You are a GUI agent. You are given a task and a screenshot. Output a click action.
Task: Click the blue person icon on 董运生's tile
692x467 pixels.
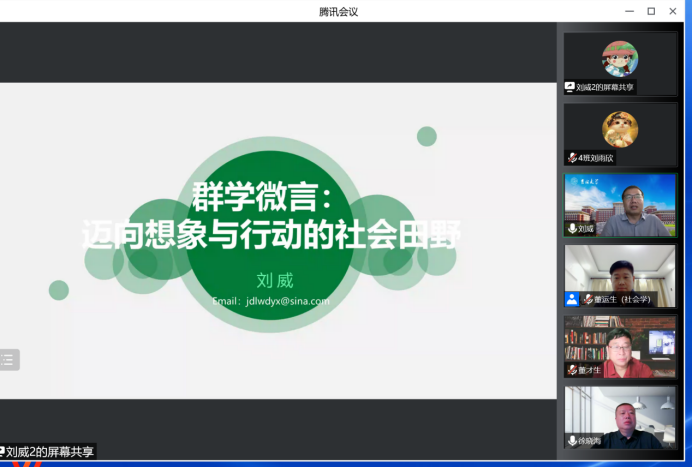tap(571, 299)
